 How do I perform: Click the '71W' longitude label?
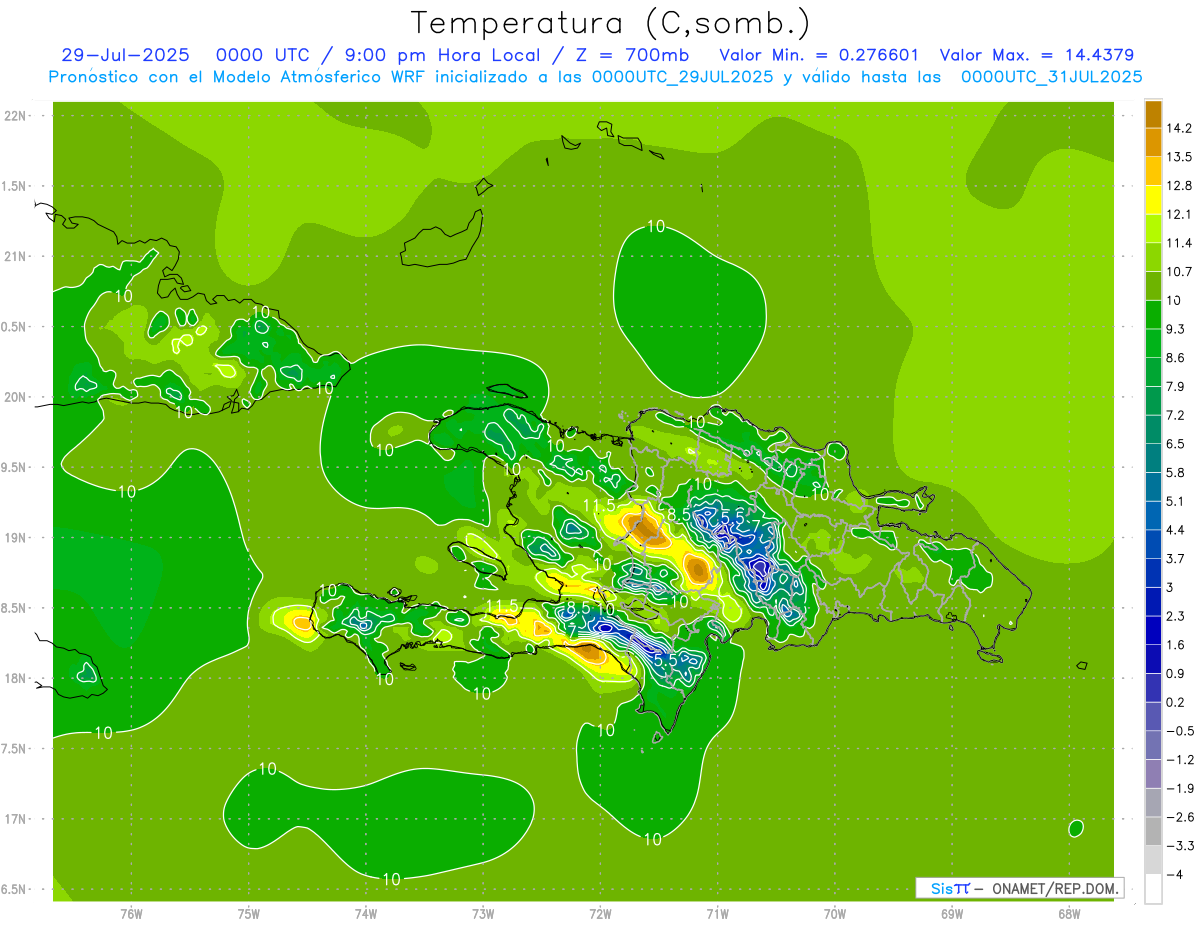717,913
